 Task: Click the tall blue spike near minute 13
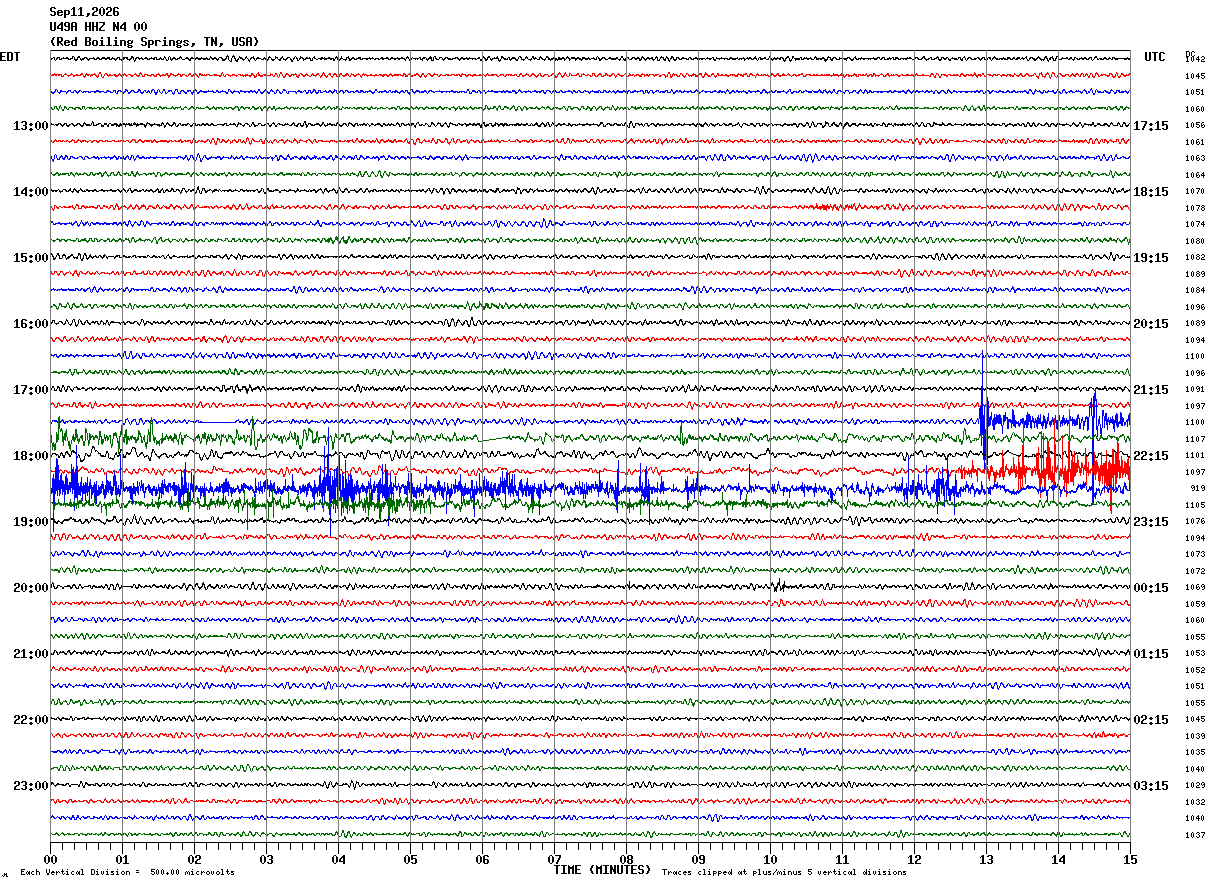[x=984, y=405]
